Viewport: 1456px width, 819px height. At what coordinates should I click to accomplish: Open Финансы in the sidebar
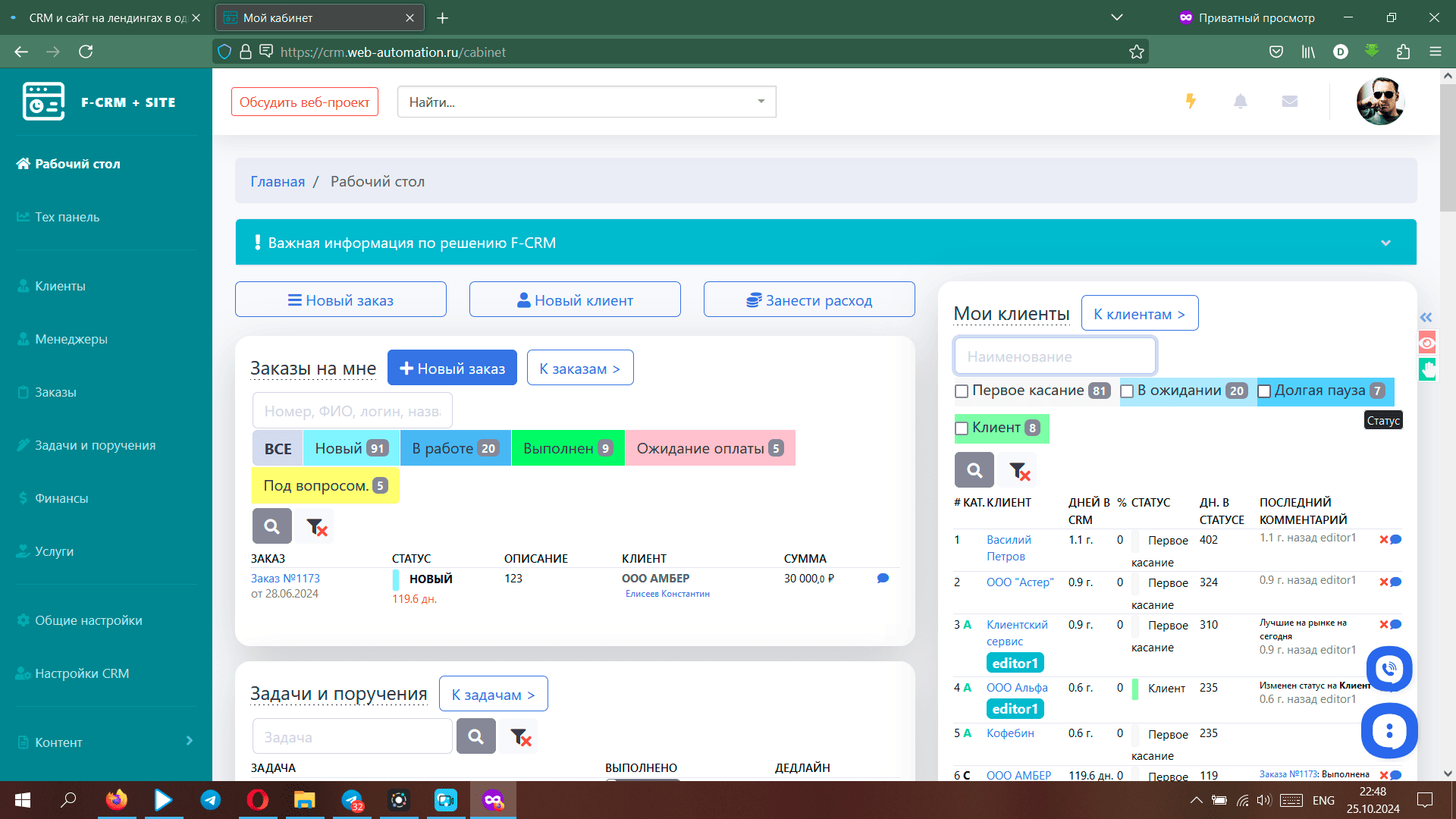tap(61, 498)
